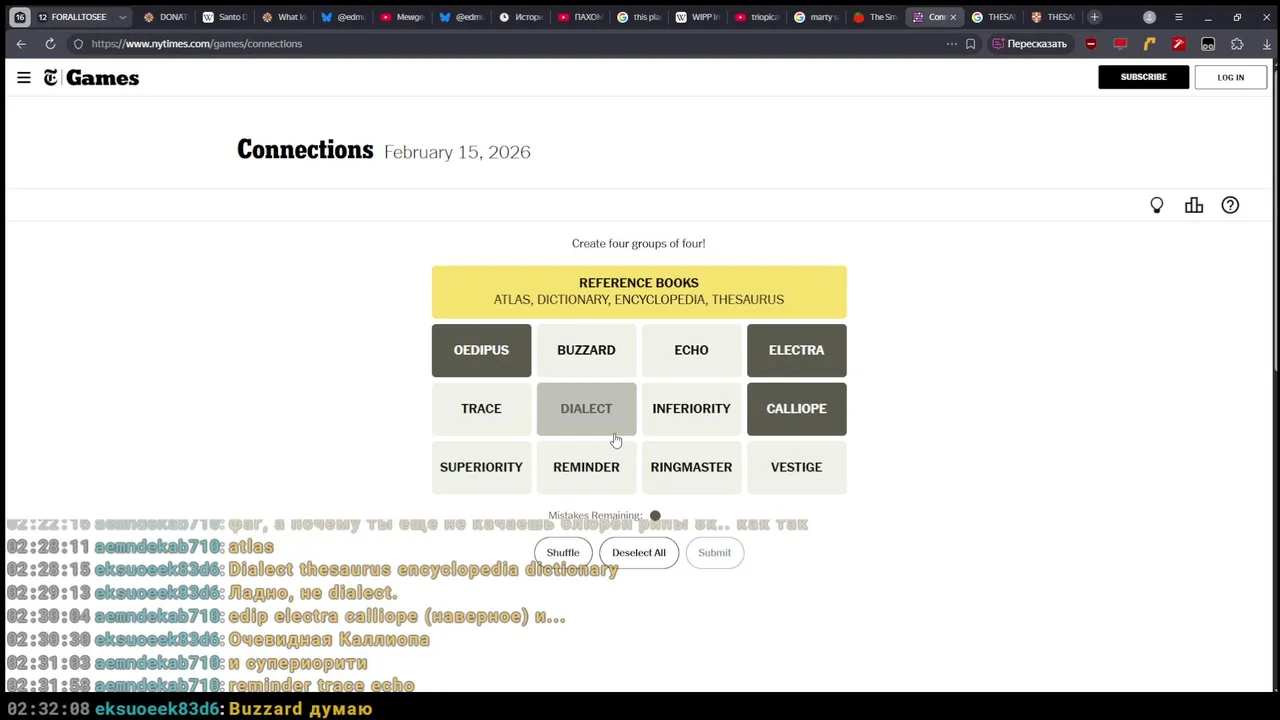Click the Connections heading title
This screenshot has height=720, width=1280.
point(305,150)
